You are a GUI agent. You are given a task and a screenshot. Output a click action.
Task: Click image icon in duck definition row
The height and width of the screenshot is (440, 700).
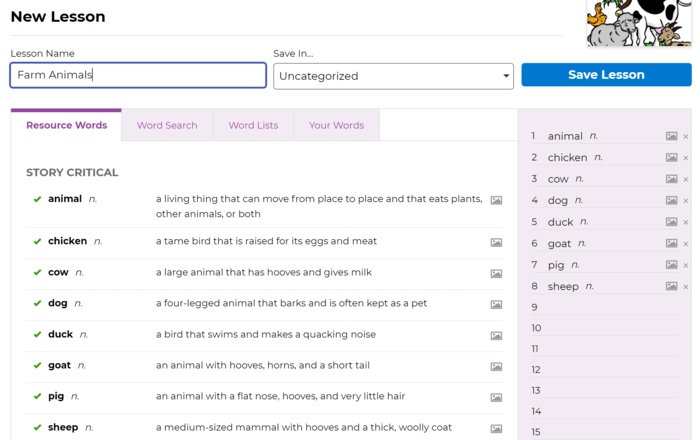496,335
